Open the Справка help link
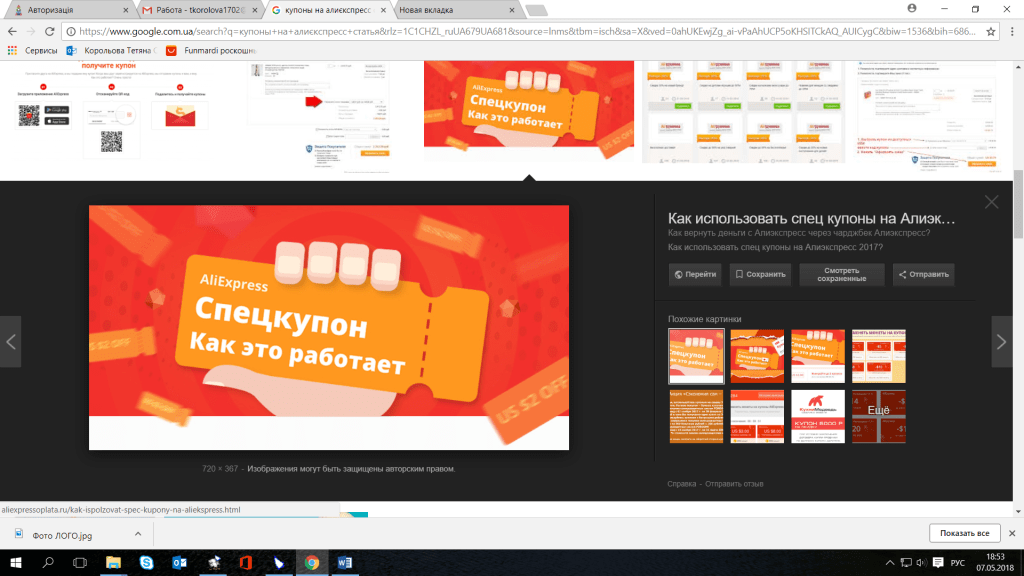The width and height of the screenshot is (1024, 576). (681, 484)
